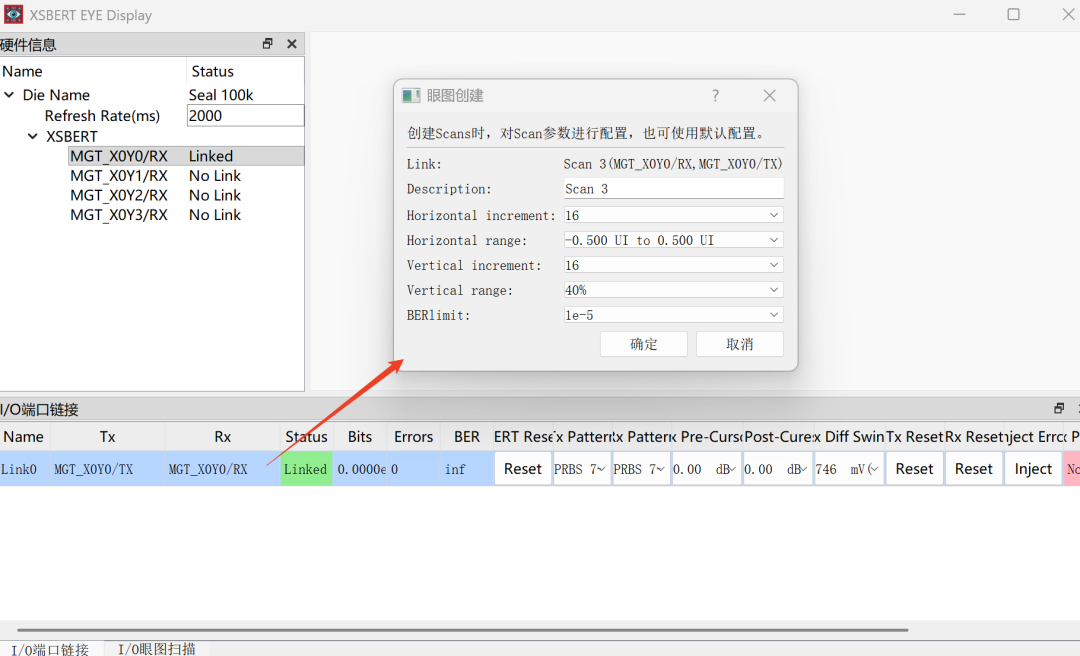Switch to the I/O眼图扫描 tab
The image size is (1080, 656).
[156, 649]
